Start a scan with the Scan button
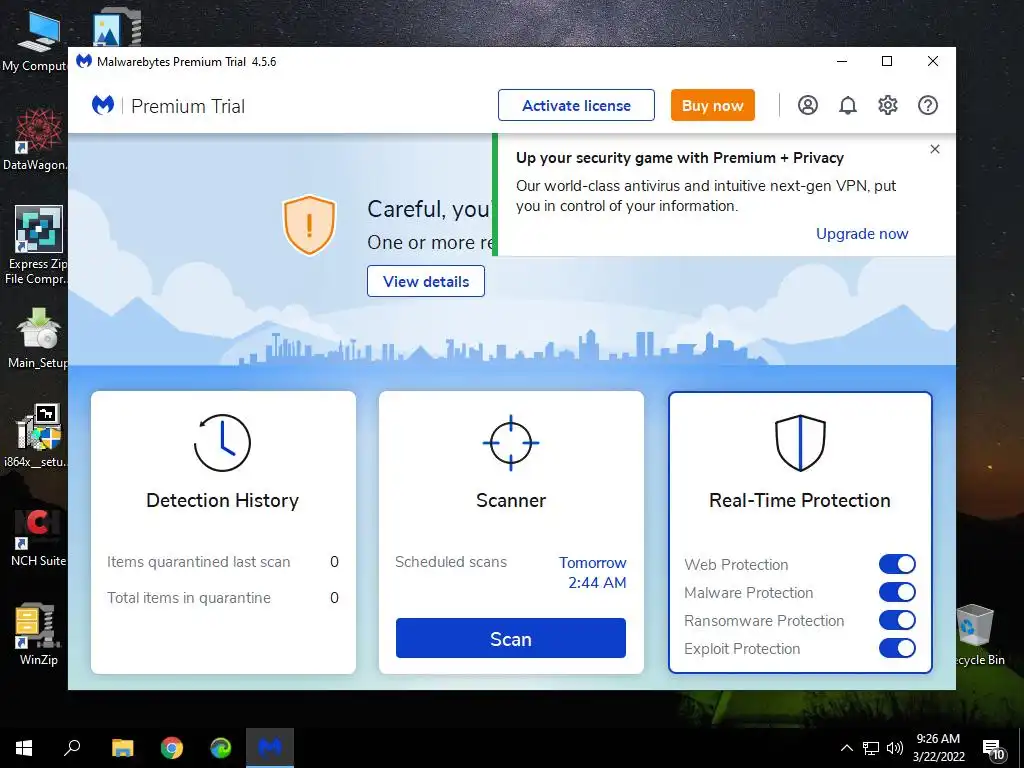Viewport: 1024px width, 768px height. 511,639
